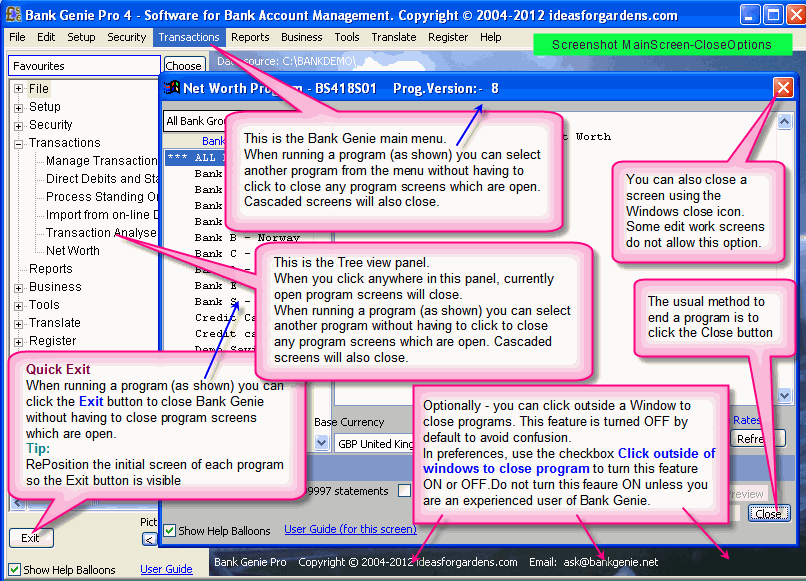Minimize the Bank Genie Pro window
Image resolution: width=806 pixels, height=581 pixels.
tap(749, 14)
